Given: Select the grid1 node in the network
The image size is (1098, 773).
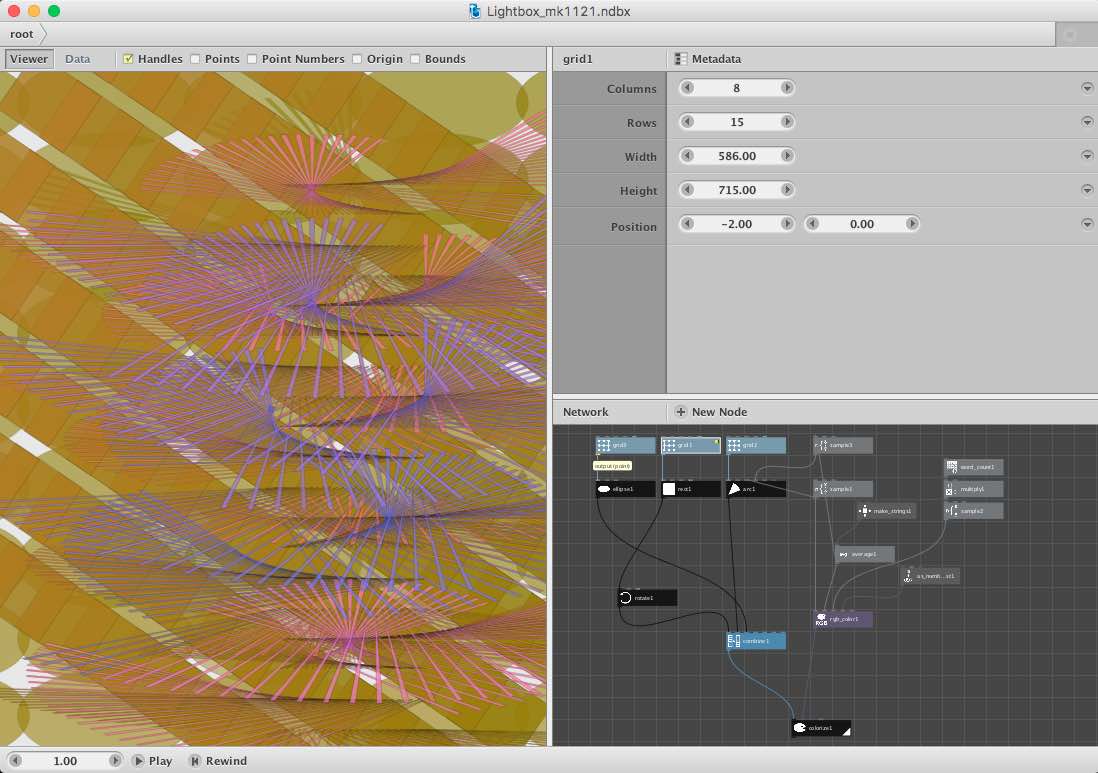Looking at the screenshot, I should (690, 445).
